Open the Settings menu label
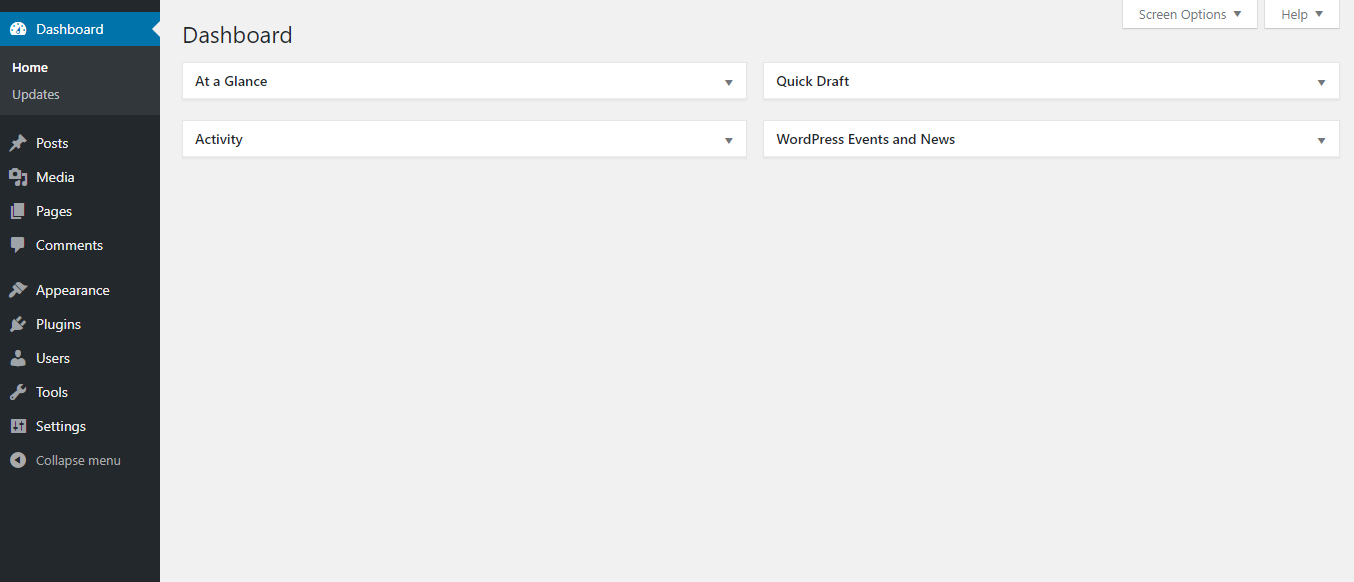The width and height of the screenshot is (1354, 582). (61, 426)
